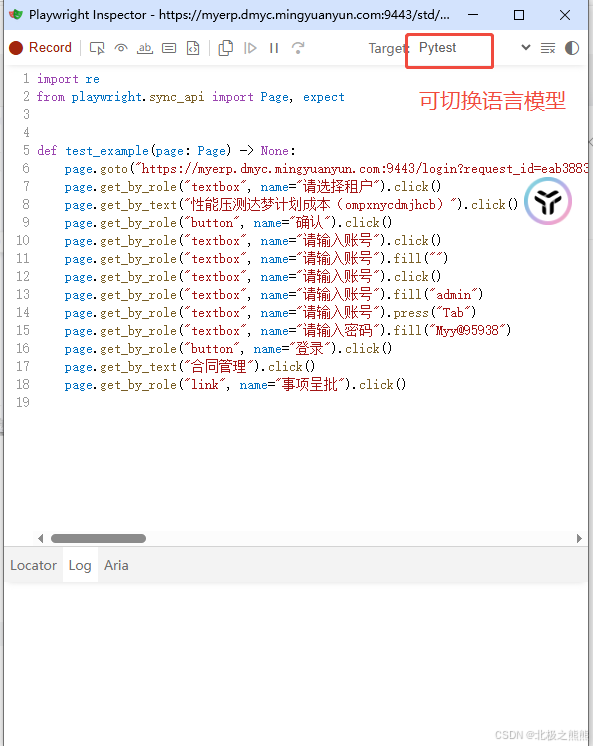Switch to the Log tab
593x746 pixels.
coord(80,565)
